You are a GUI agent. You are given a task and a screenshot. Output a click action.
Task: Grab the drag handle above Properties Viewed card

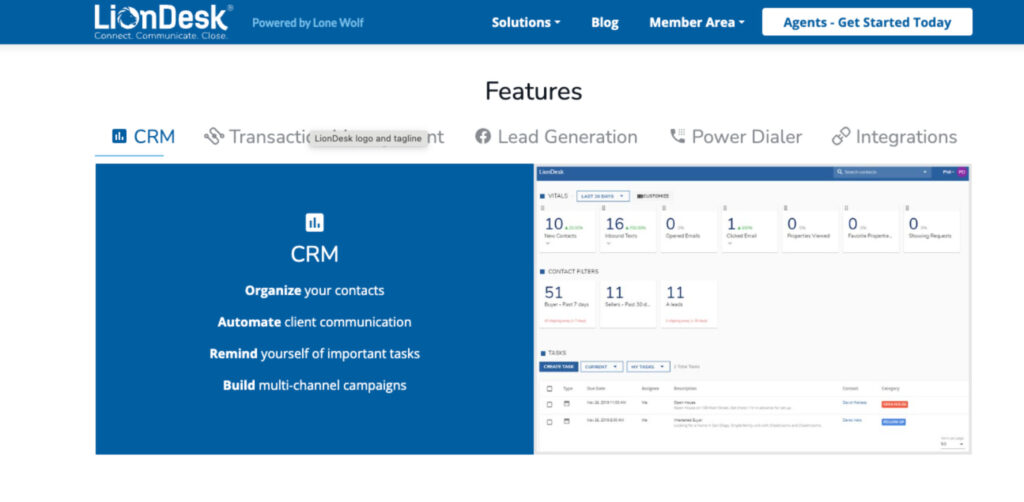click(x=785, y=207)
